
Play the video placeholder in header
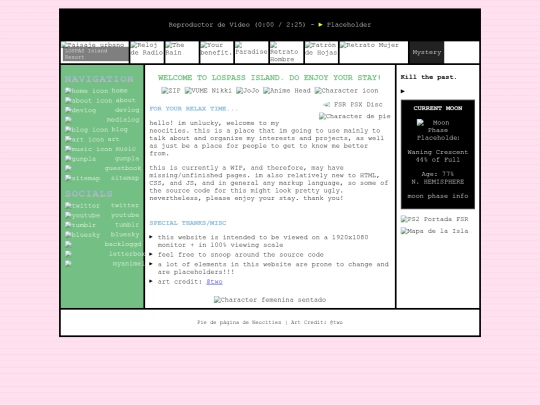(x=320, y=25)
